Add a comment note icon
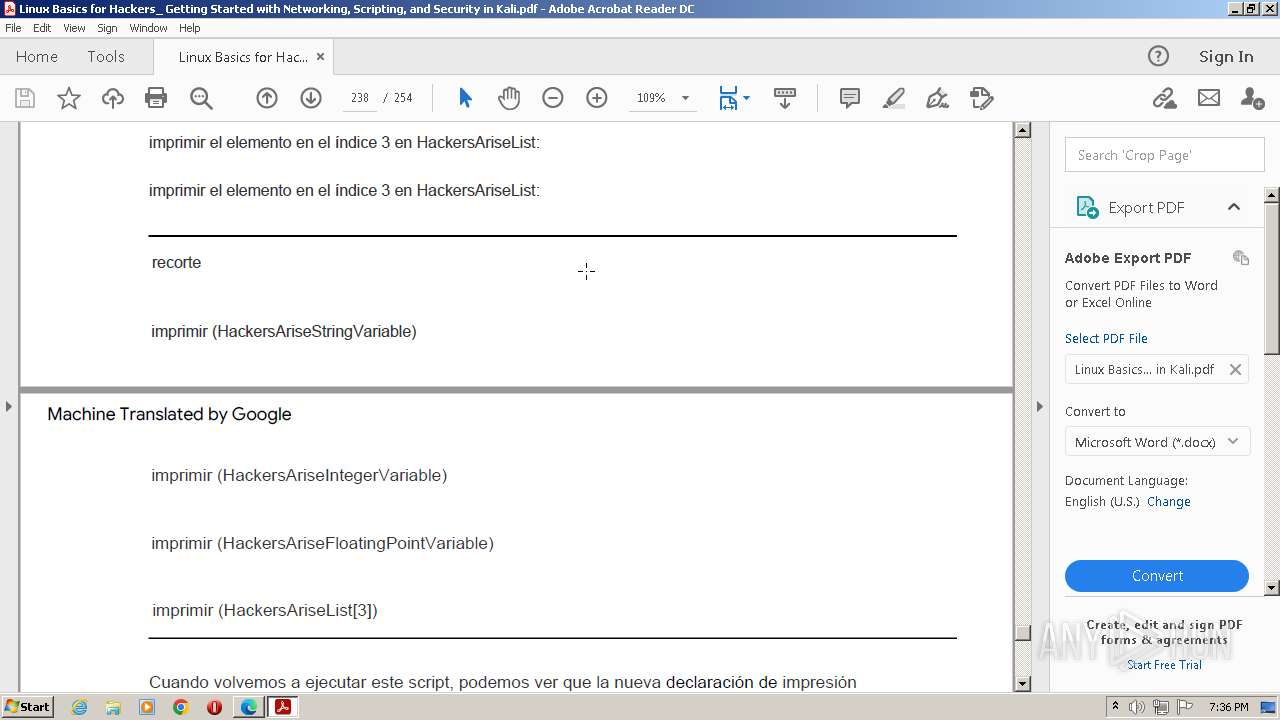Viewport: 1280px width, 720px height. (850, 98)
